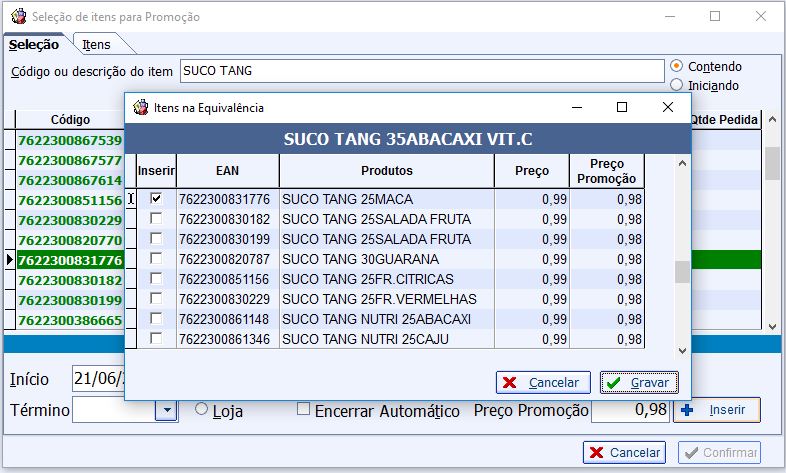The image size is (786, 473).
Task: Click the Término date input box
Action: [x=114, y=410]
